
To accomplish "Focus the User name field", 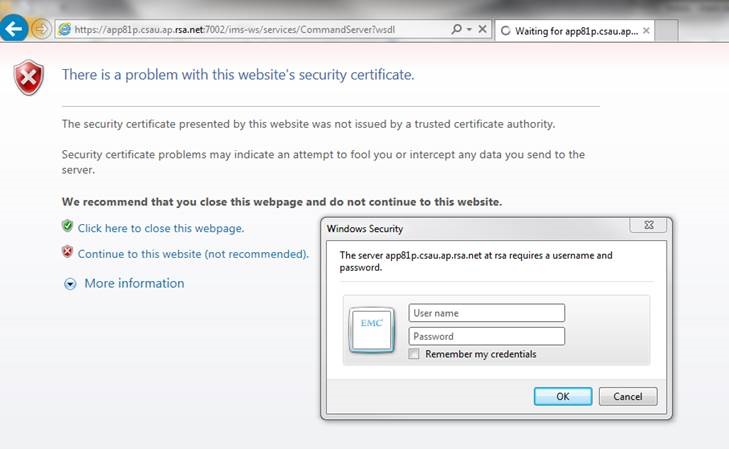I will click(486, 313).
